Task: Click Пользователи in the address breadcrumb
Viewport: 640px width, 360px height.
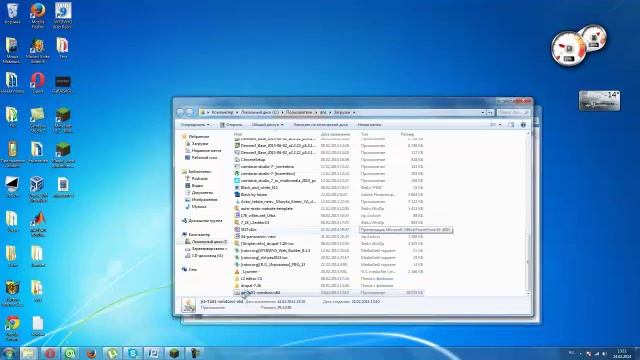Action: [x=299, y=112]
